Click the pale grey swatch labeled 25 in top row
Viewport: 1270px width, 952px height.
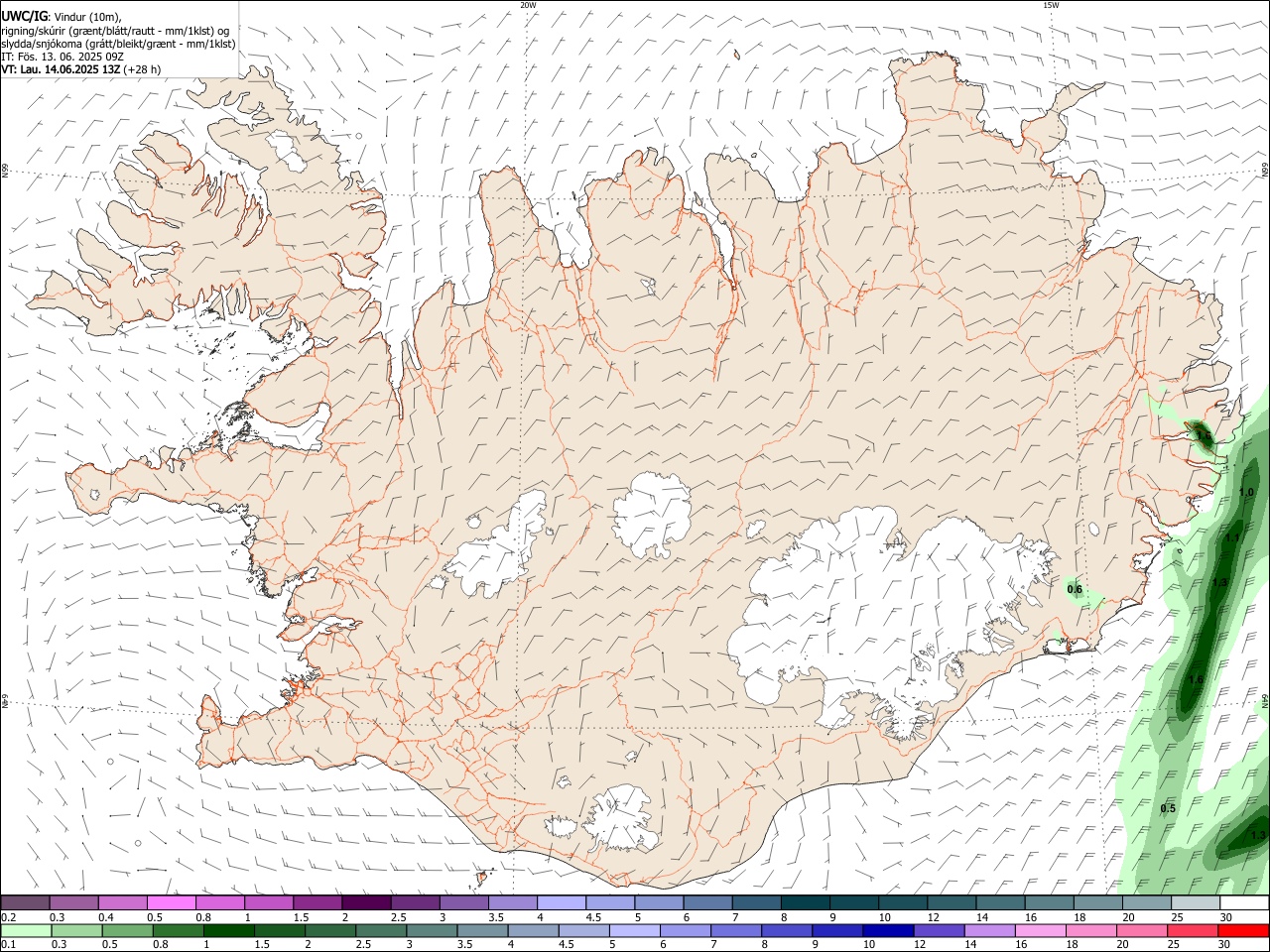tap(1196, 902)
